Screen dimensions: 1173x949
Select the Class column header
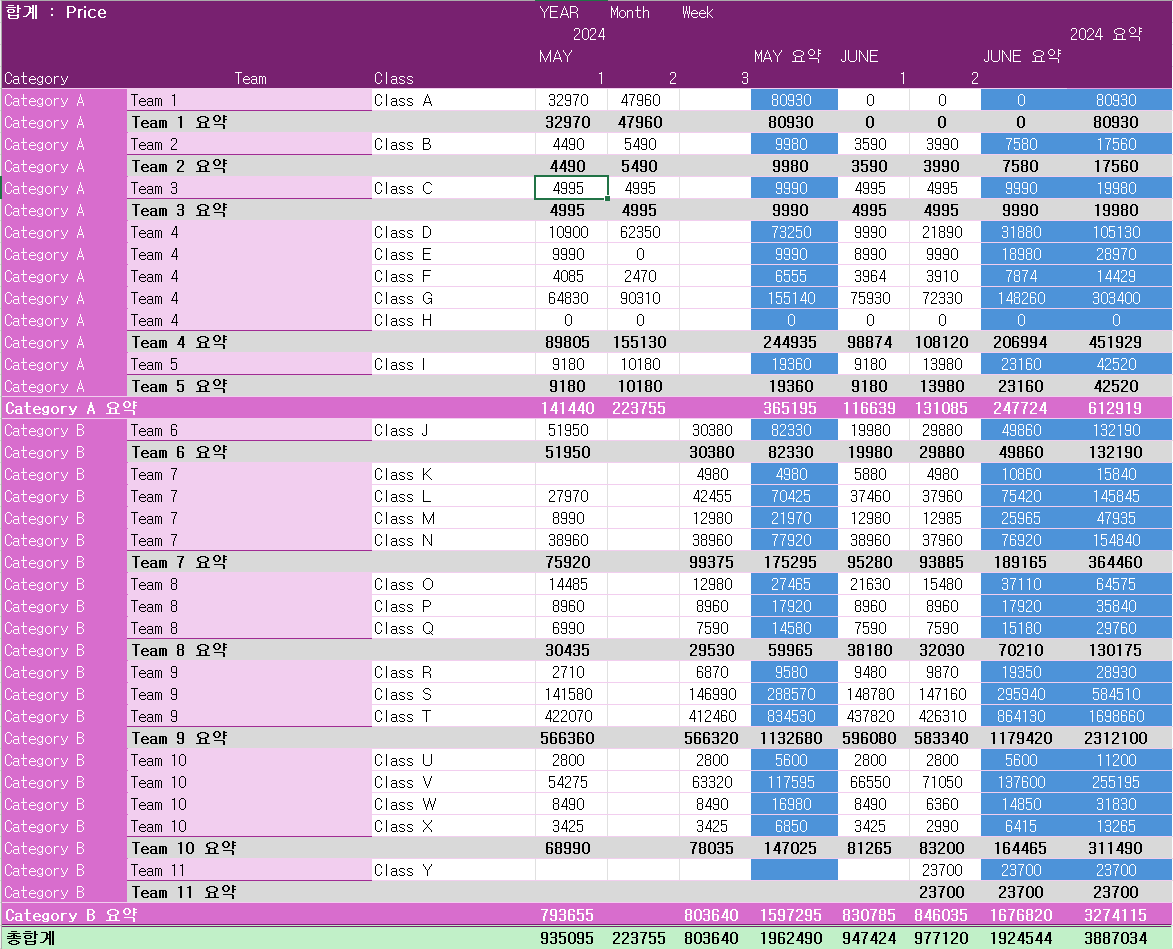pyautogui.click(x=393, y=79)
